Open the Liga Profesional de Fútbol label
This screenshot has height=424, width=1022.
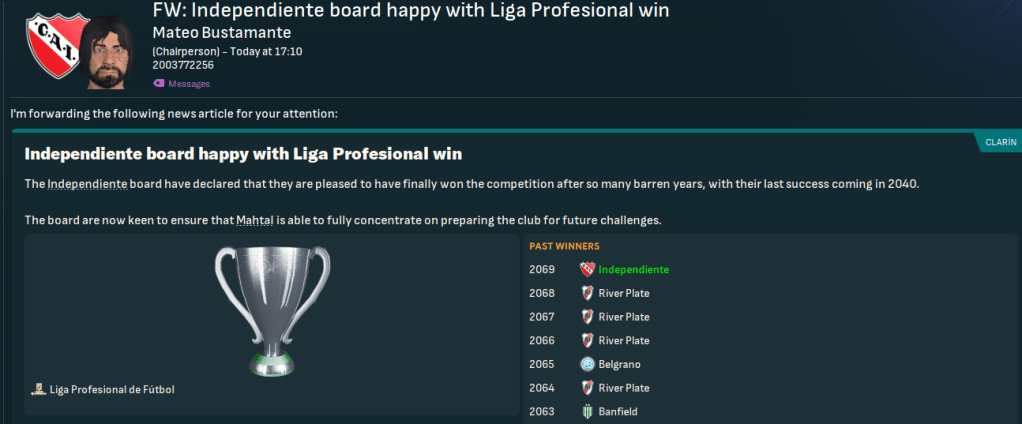click(x=111, y=389)
